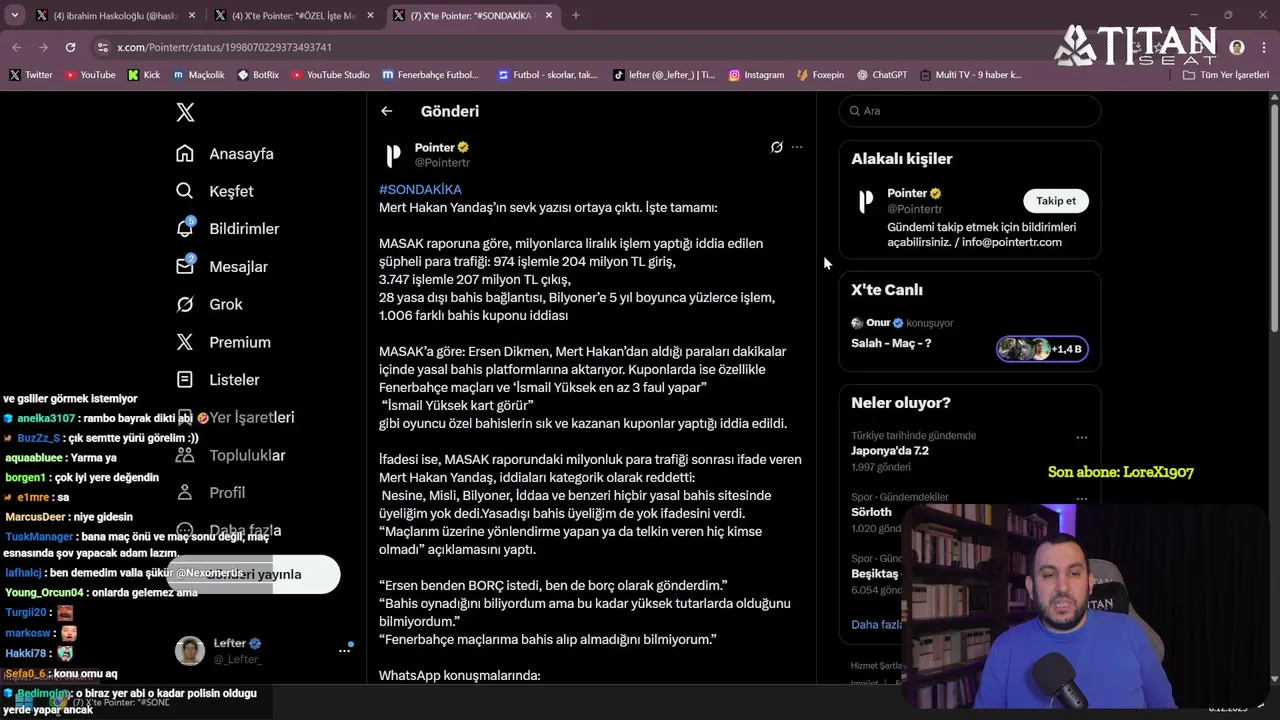1280x720 pixels.
Task: Reload page with browser refresh icon
Action: point(70,47)
